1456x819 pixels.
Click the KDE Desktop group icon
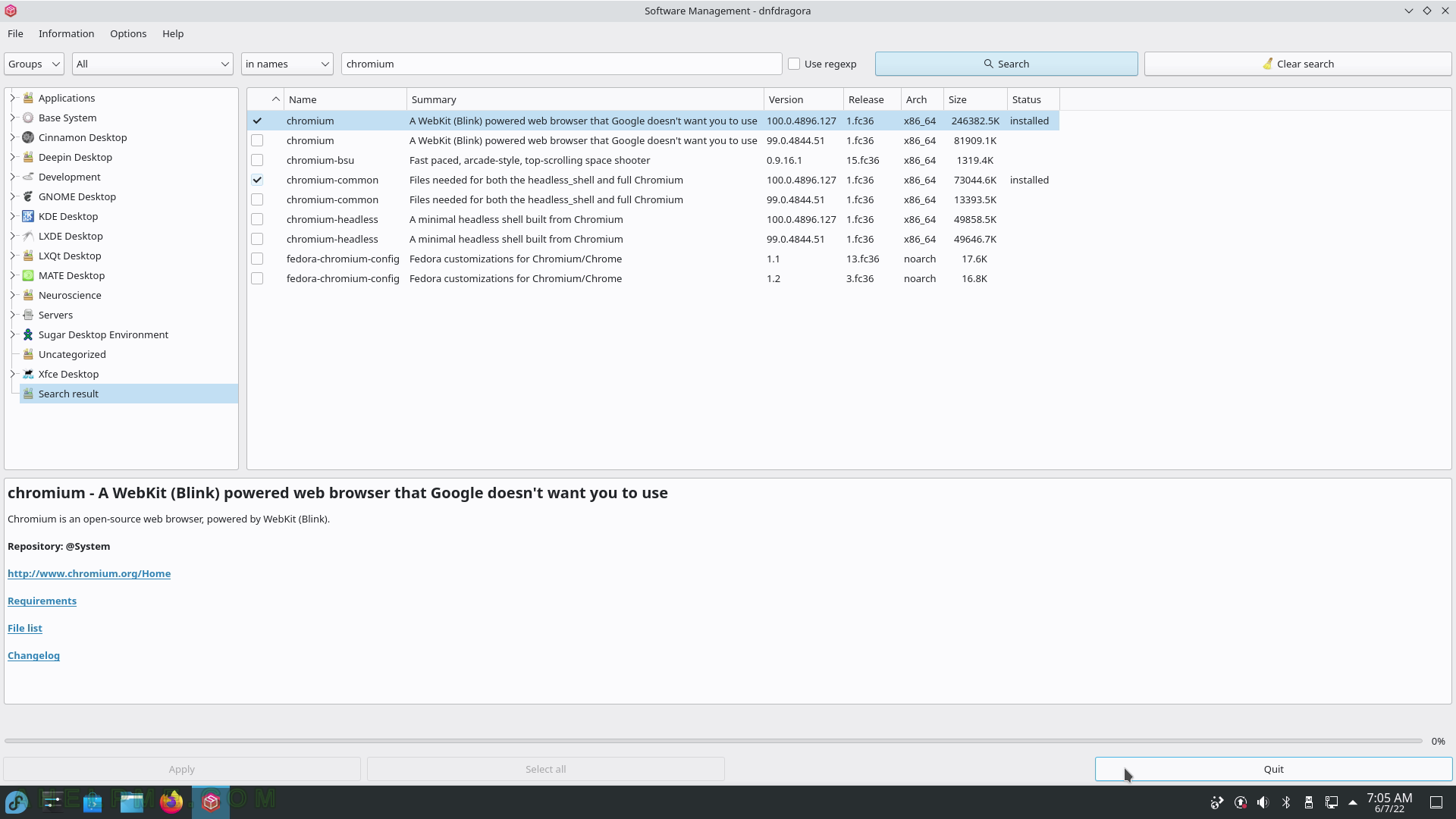click(x=28, y=216)
